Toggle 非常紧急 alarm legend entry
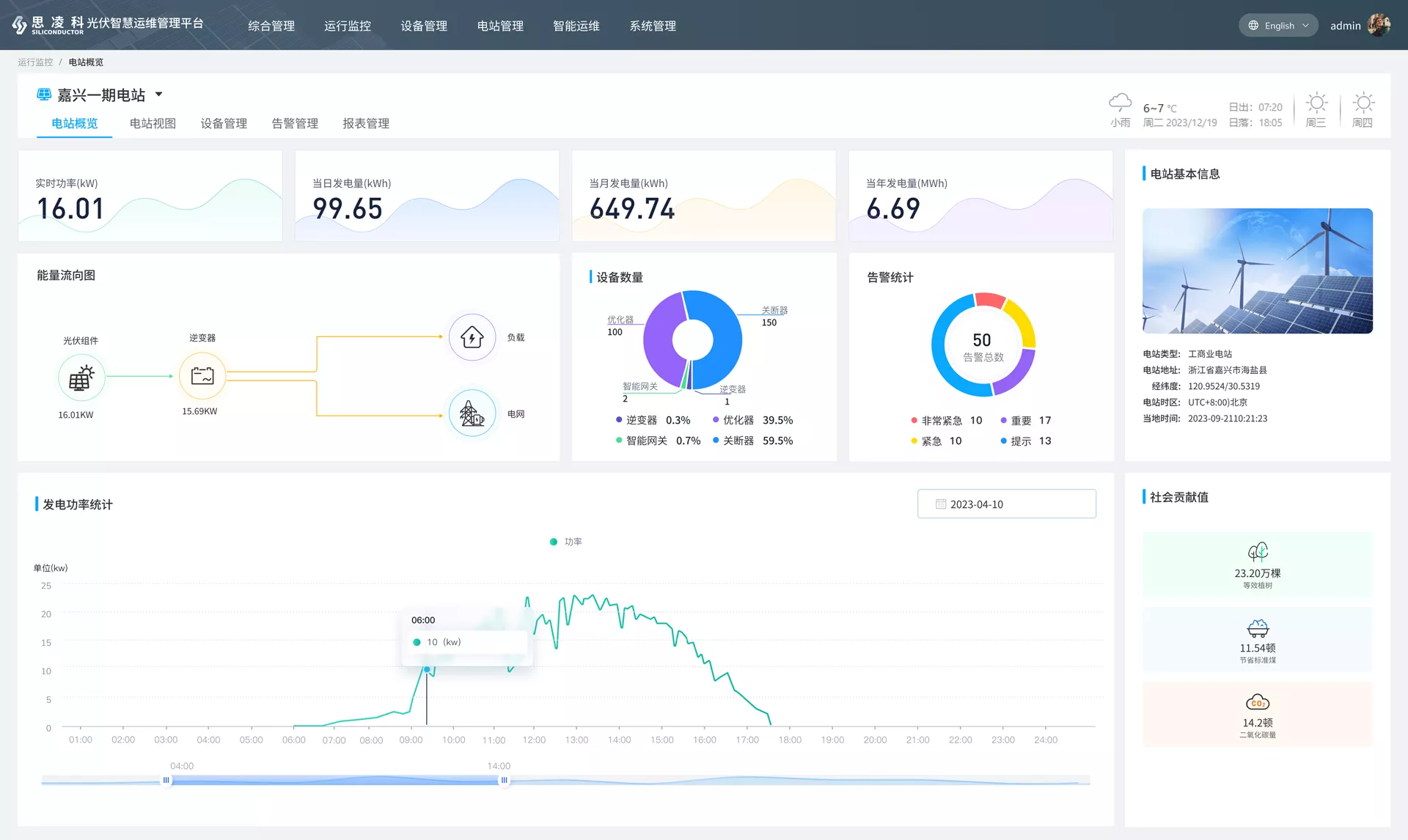 946,420
